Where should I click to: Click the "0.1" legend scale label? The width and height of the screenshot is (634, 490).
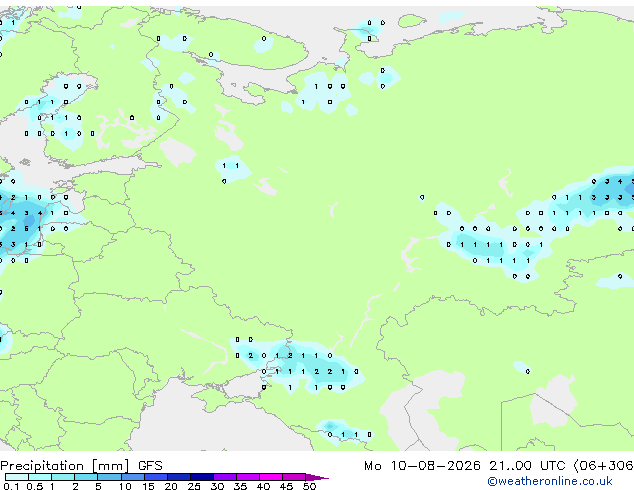[x=11, y=486]
